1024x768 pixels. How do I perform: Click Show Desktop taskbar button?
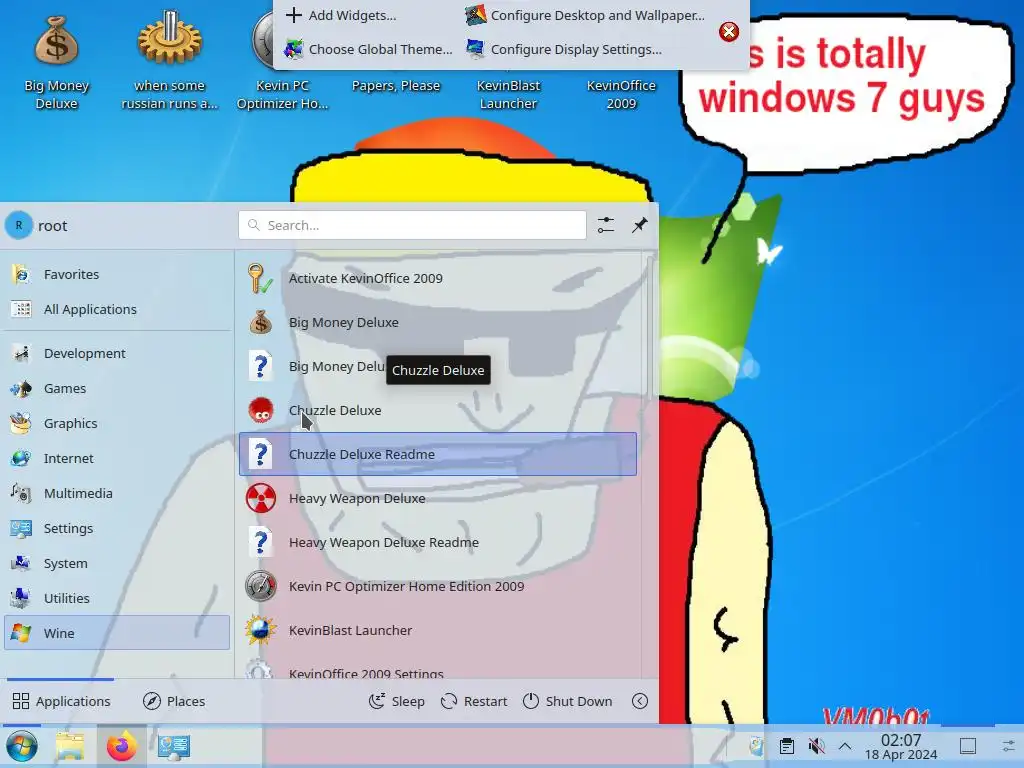(x=968, y=746)
